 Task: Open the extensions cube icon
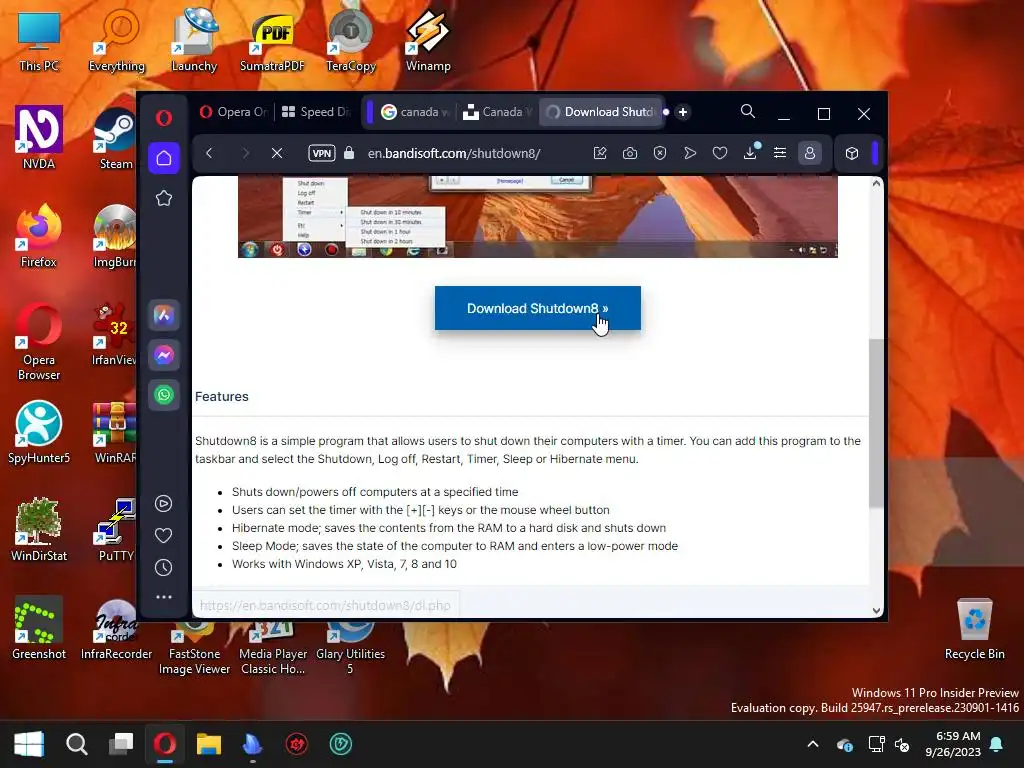852,153
